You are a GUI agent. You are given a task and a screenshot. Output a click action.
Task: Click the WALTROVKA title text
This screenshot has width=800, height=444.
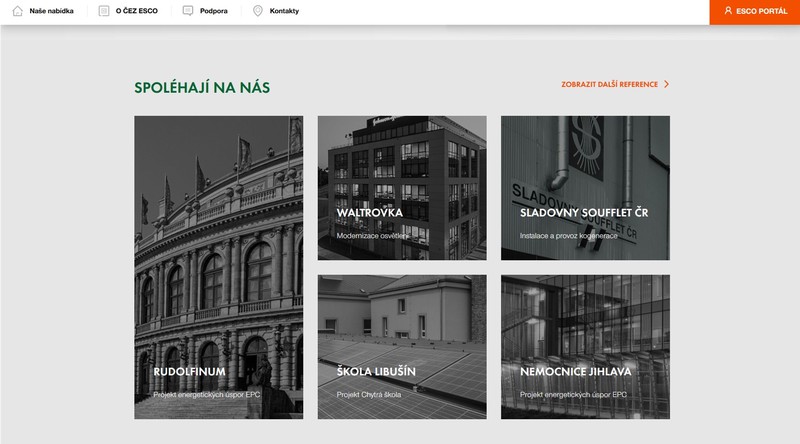[x=370, y=213]
